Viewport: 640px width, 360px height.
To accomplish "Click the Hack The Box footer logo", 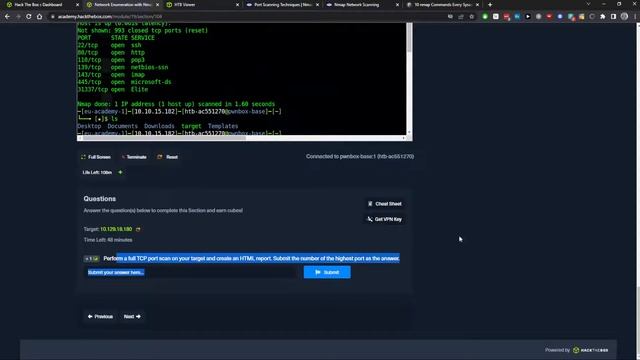I will coord(591,350).
